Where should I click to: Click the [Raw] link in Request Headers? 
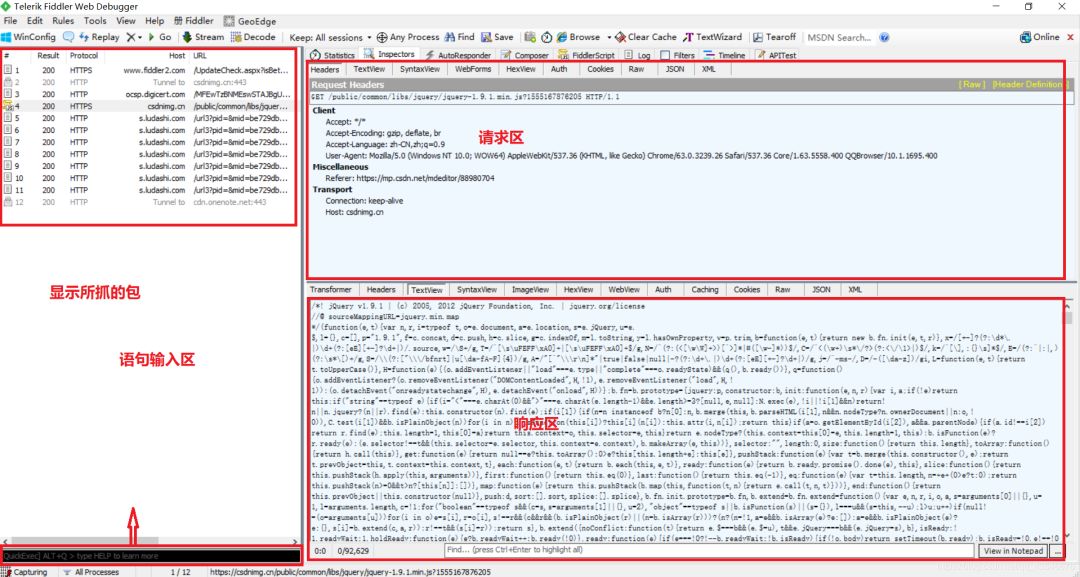point(972,84)
